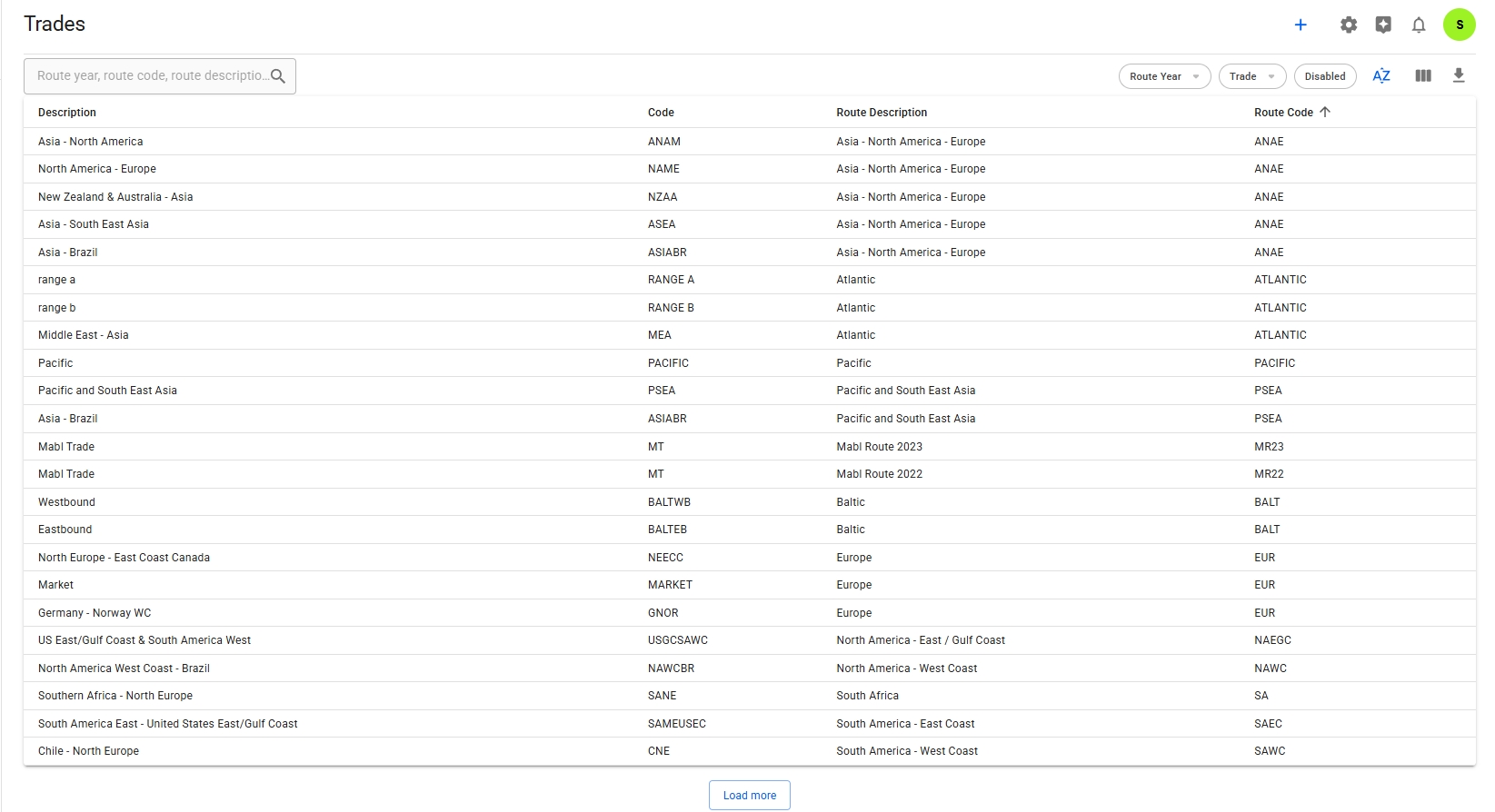Focus the route search input field

[151, 76]
